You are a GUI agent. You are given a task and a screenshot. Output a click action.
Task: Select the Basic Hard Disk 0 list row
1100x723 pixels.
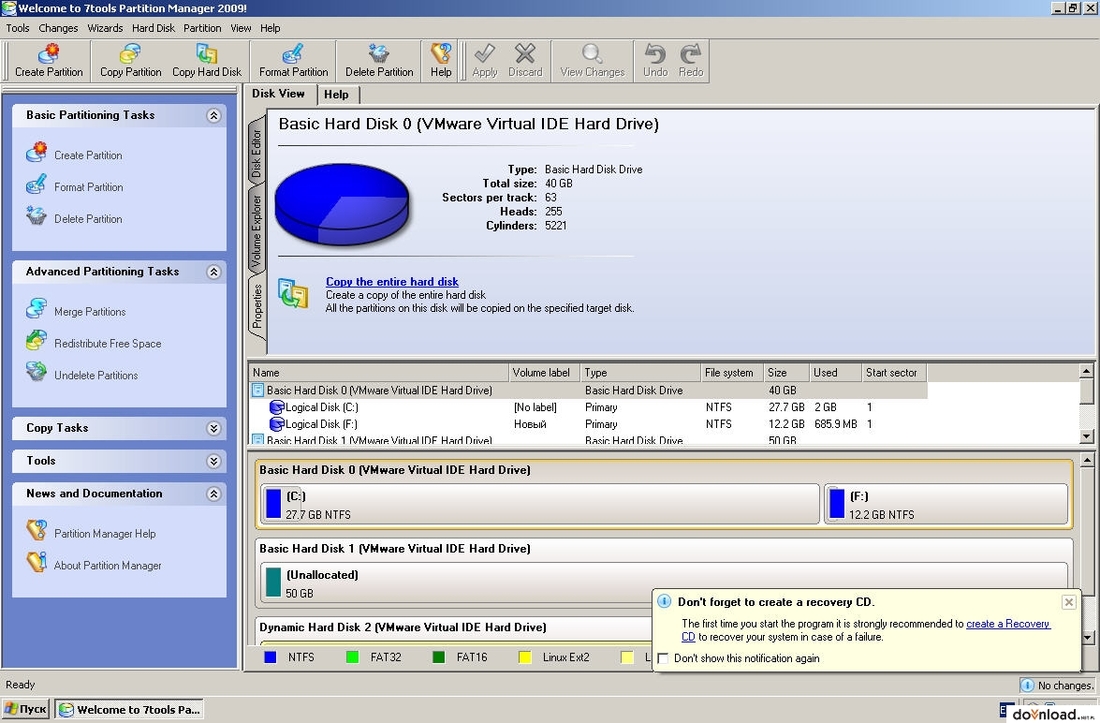[x=588, y=391]
